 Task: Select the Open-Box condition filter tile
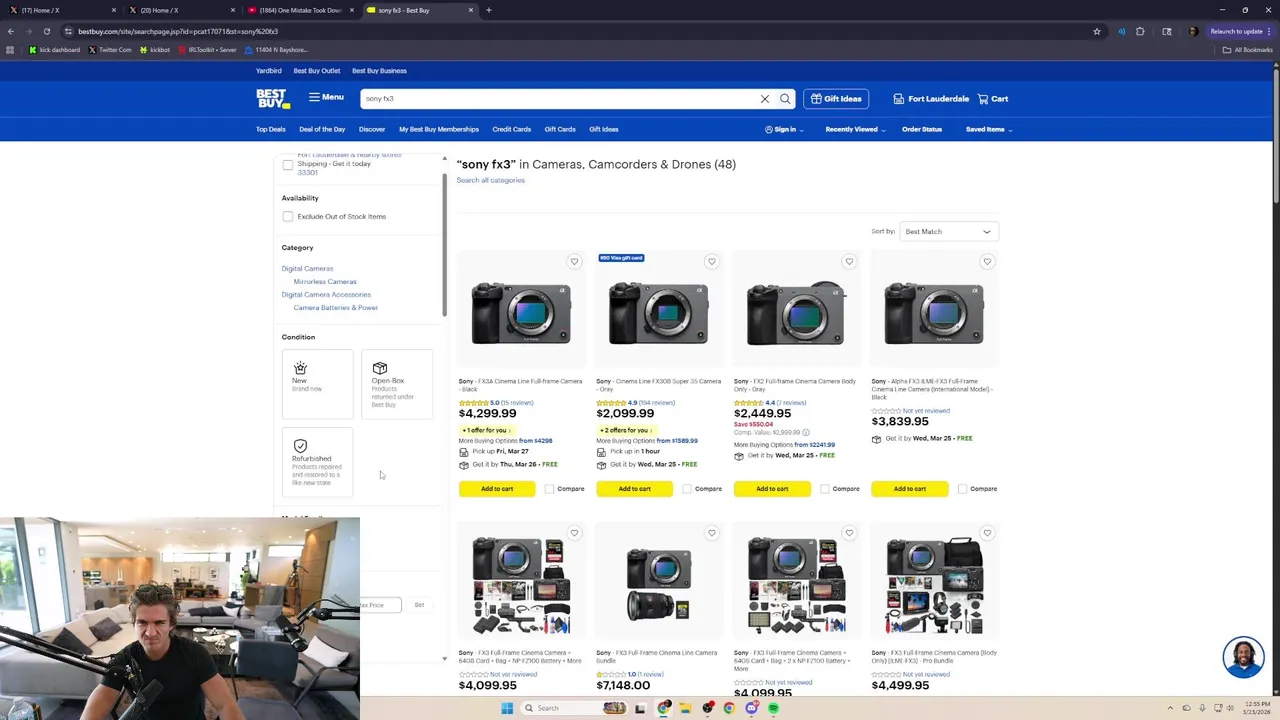coord(397,384)
